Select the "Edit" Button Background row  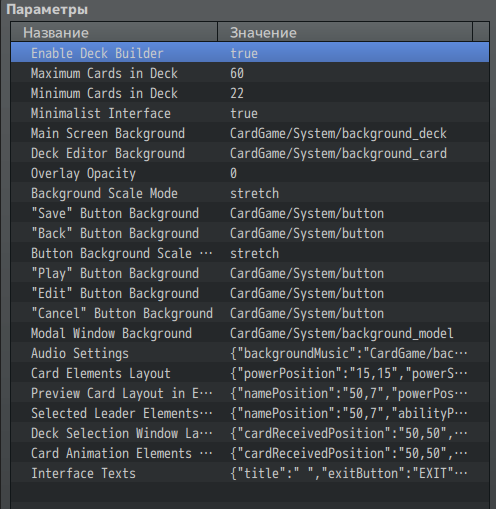pyautogui.click(x=250, y=292)
